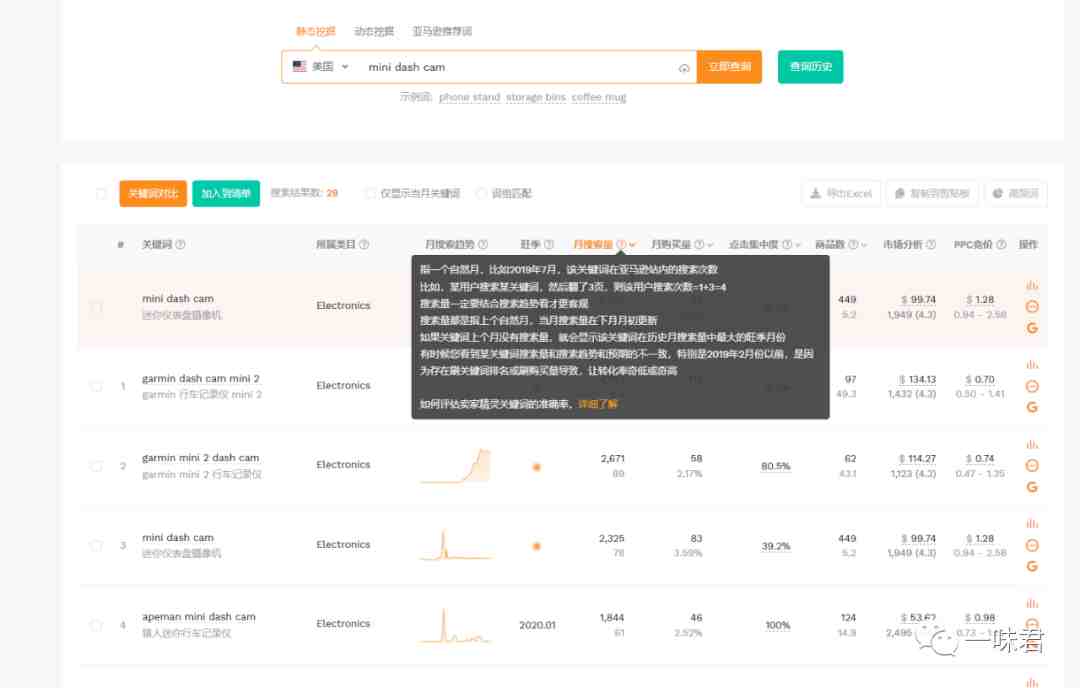The width and height of the screenshot is (1080, 688).
Task: Open sort arrow on 商品数 column
Action: (x=864, y=245)
